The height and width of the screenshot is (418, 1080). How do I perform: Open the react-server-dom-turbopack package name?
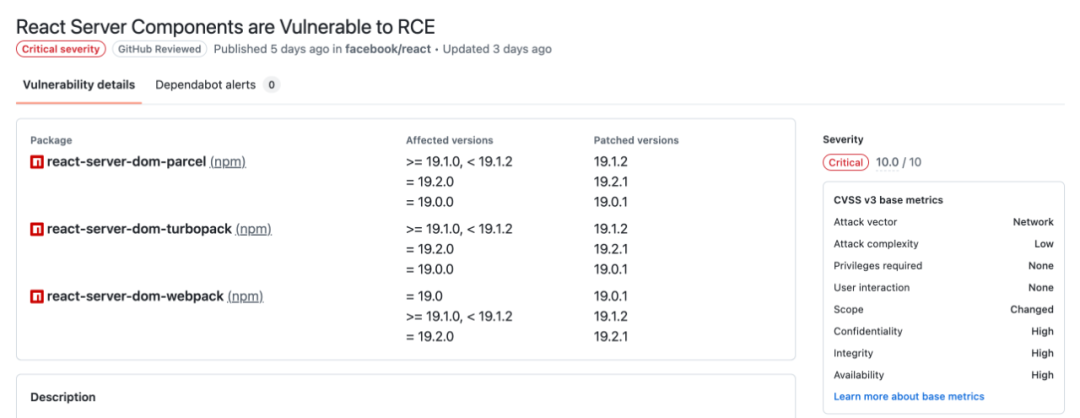pyautogui.click(x=139, y=229)
